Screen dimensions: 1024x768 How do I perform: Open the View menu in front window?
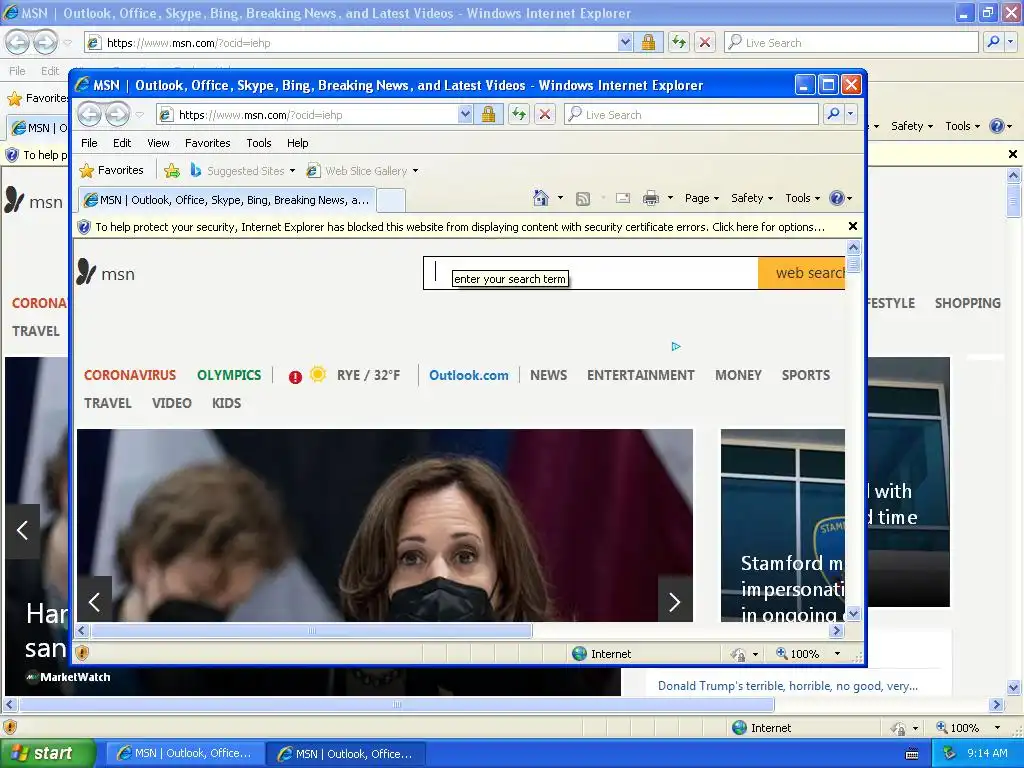coord(158,143)
